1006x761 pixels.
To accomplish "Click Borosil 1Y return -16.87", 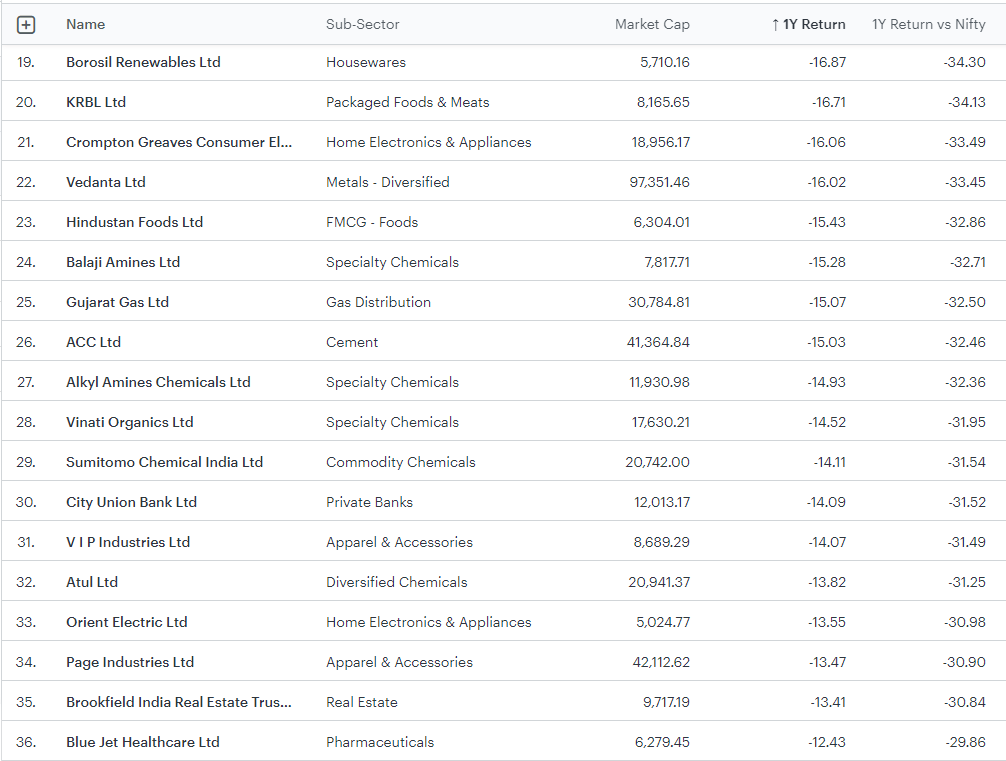I will point(827,62).
